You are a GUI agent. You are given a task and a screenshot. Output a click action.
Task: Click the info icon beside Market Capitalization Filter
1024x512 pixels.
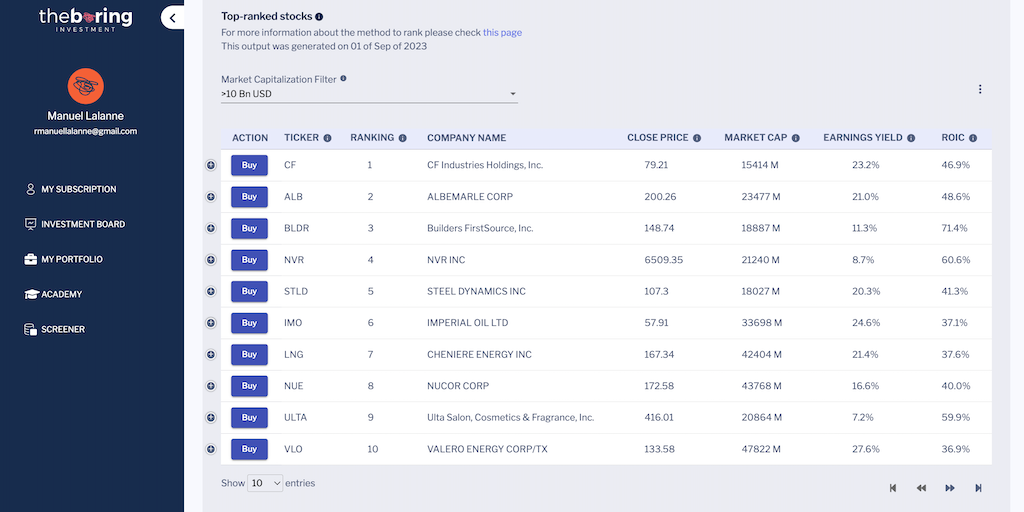coord(343,79)
